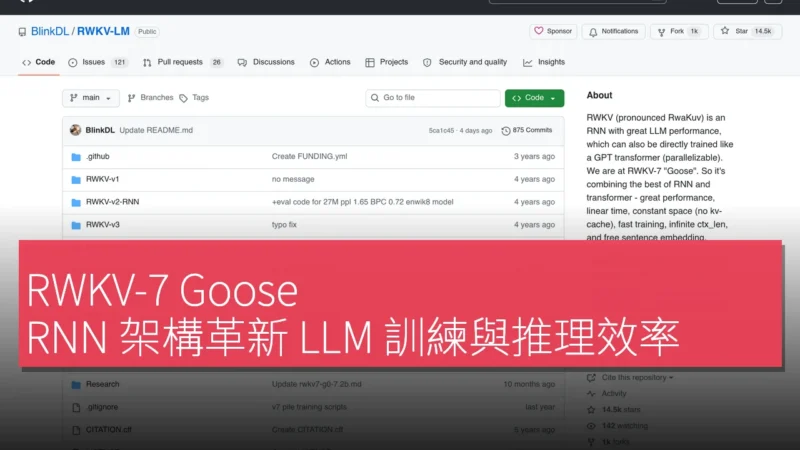Open commit hash 5ca1c45
This screenshot has width=800, height=450.
point(441,131)
